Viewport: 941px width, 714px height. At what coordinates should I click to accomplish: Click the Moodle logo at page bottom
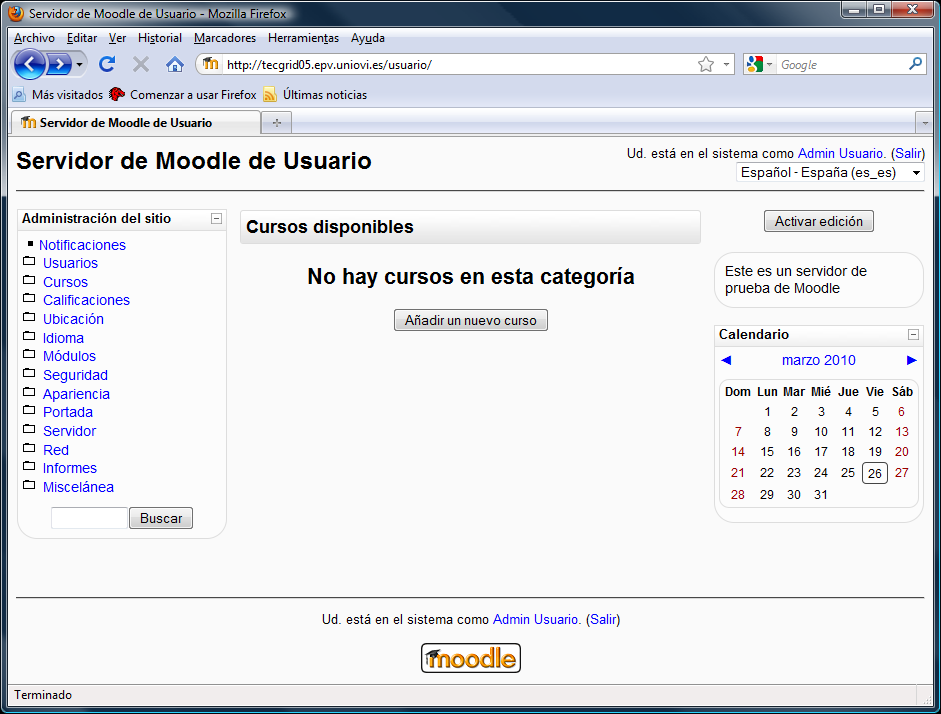(470, 658)
